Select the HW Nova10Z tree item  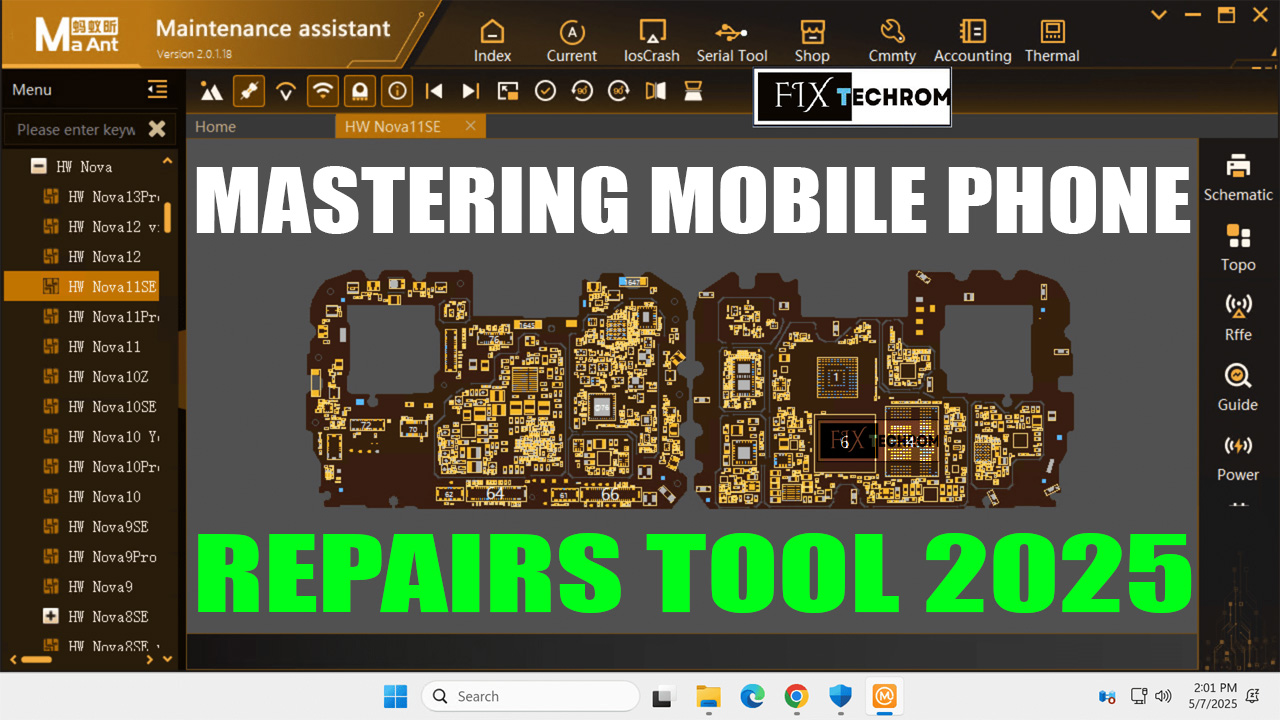(96, 376)
